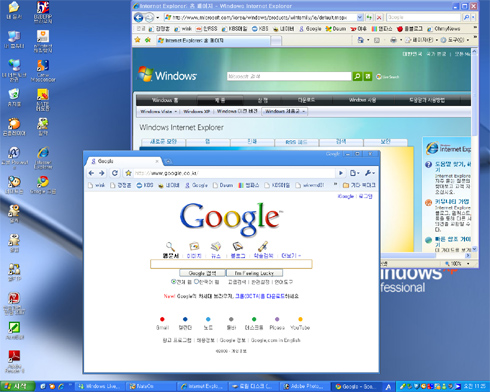Click the Google web search magnifier icon
The width and height of the screenshot is (490, 392).
pyautogui.click(x=170, y=247)
